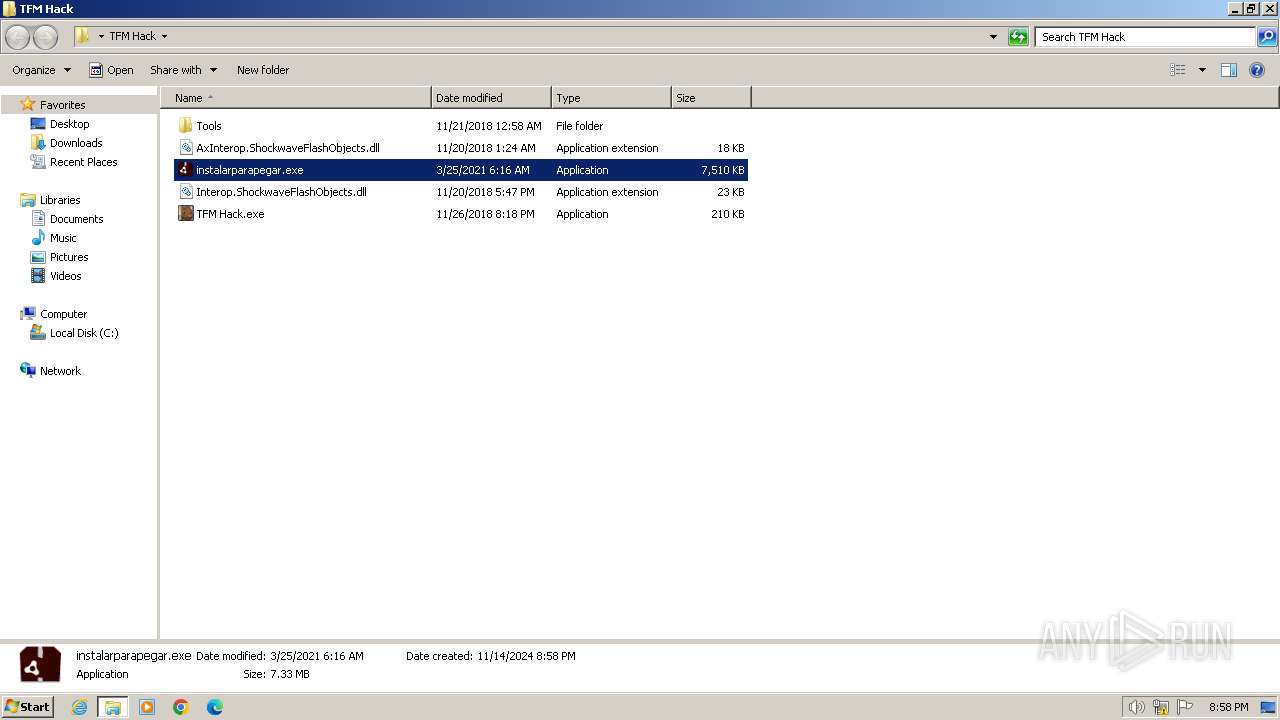1280x720 pixels.
Task: Click the folder icon in address bar
Action: tap(83, 37)
